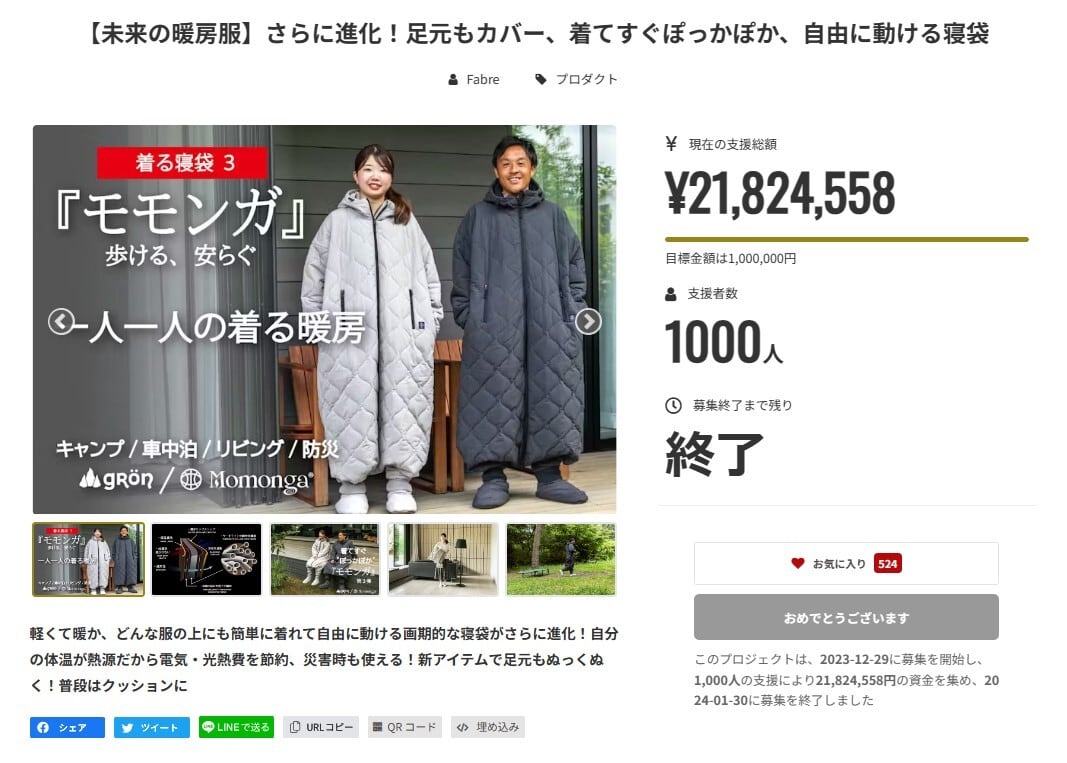Open the 埋め込み embed code button

tap(488, 727)
